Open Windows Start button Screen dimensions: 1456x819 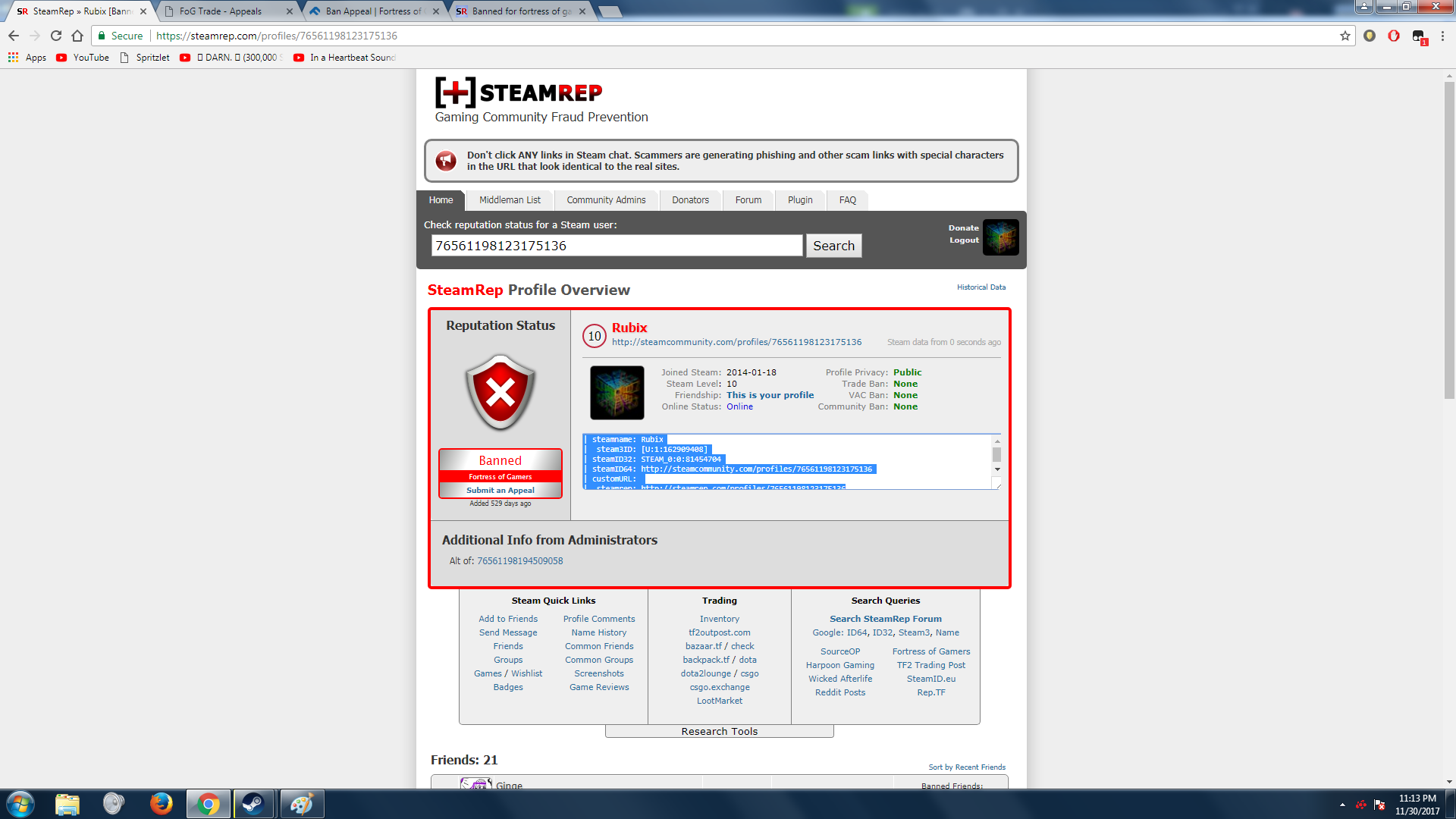pyautogui.click(x=20, y=804)
